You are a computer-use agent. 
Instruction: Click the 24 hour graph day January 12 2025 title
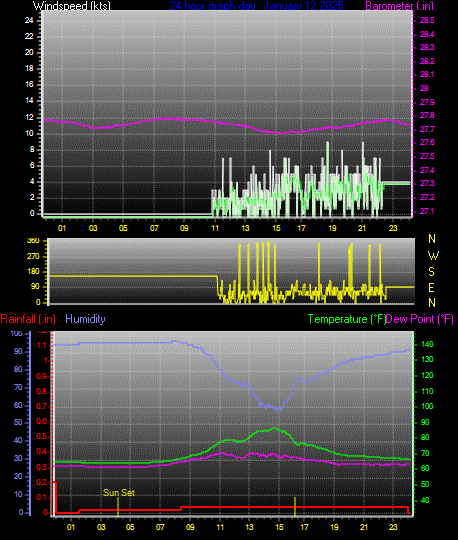[x=256, y=6]
